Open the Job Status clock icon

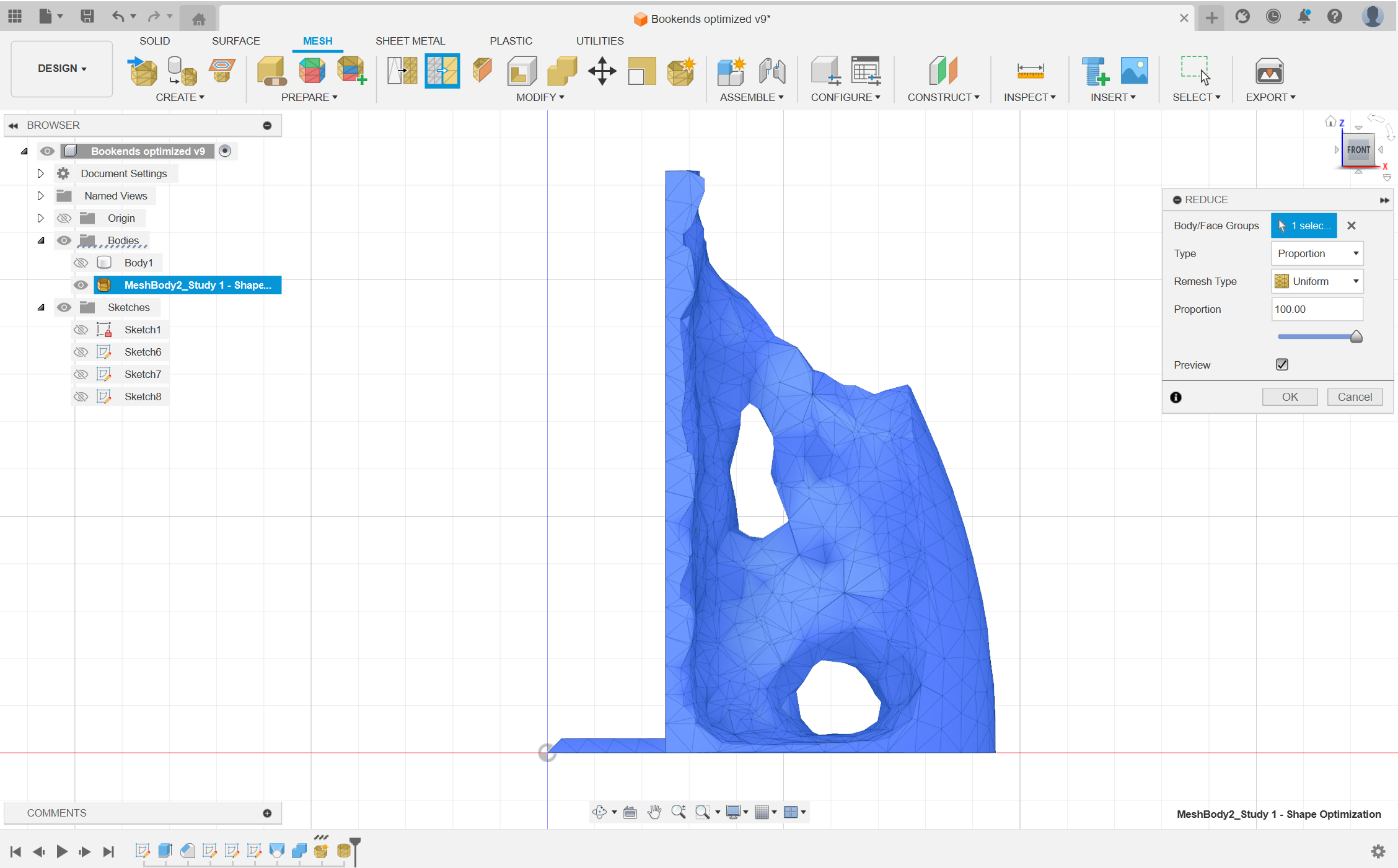1273,17
